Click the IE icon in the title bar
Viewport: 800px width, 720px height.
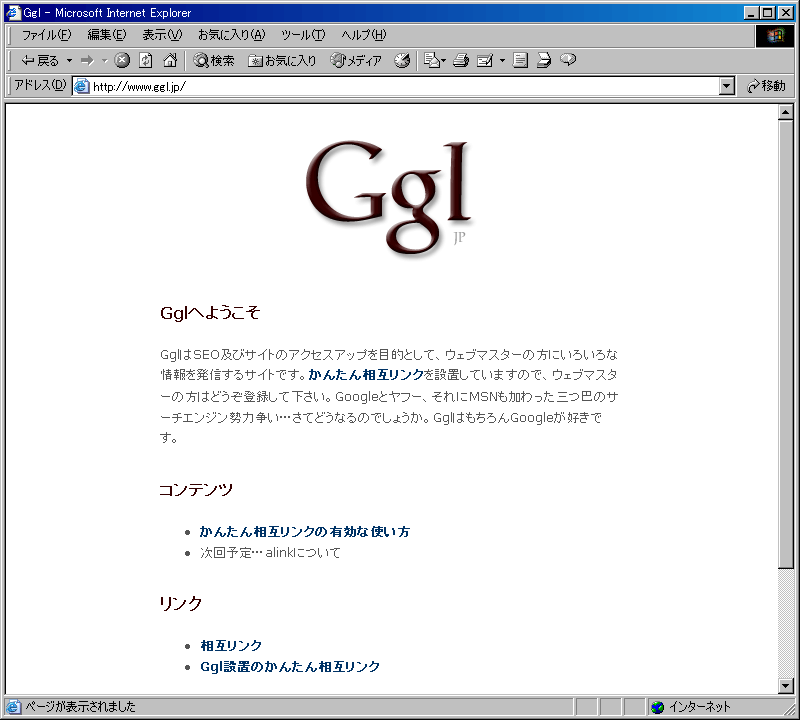click(x=13, y=12)
